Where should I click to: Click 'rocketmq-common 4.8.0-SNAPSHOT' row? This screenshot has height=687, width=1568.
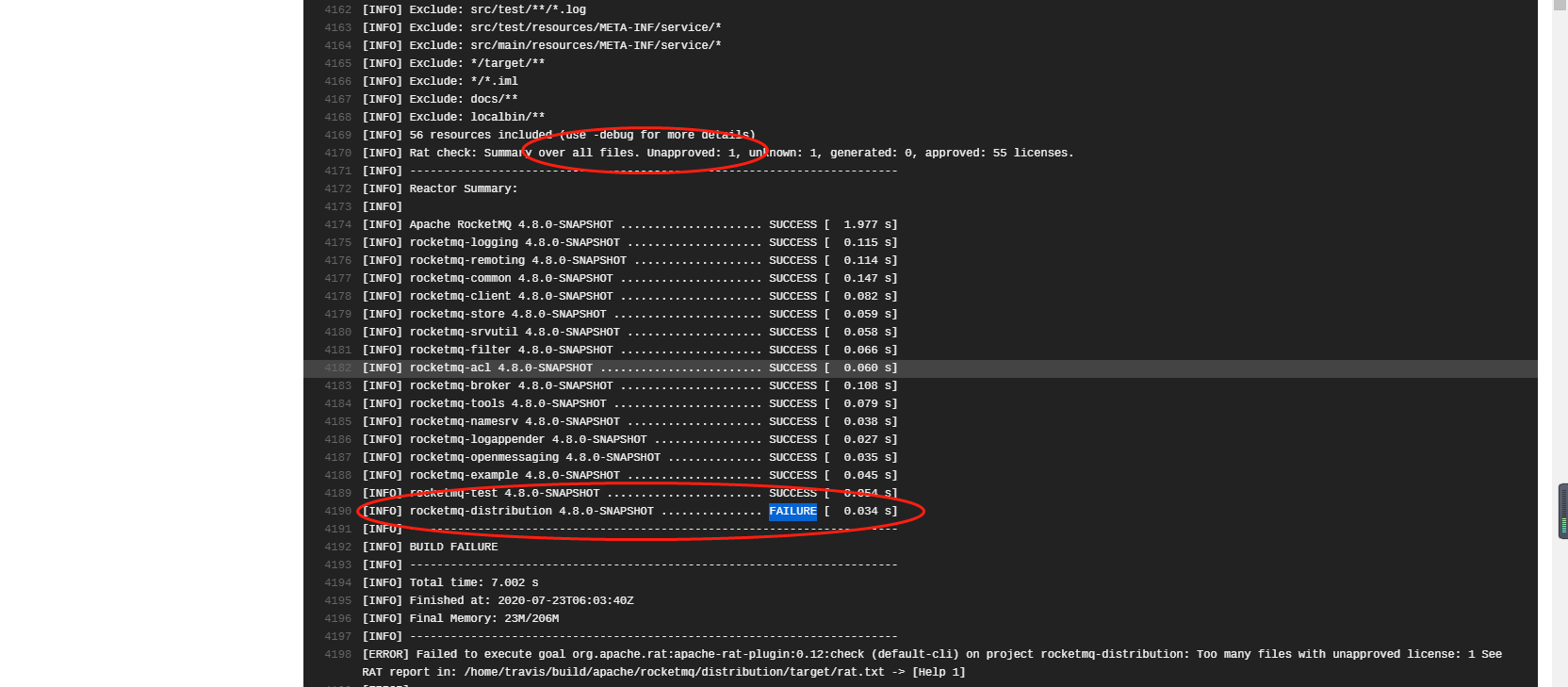[x=629, y=278]
